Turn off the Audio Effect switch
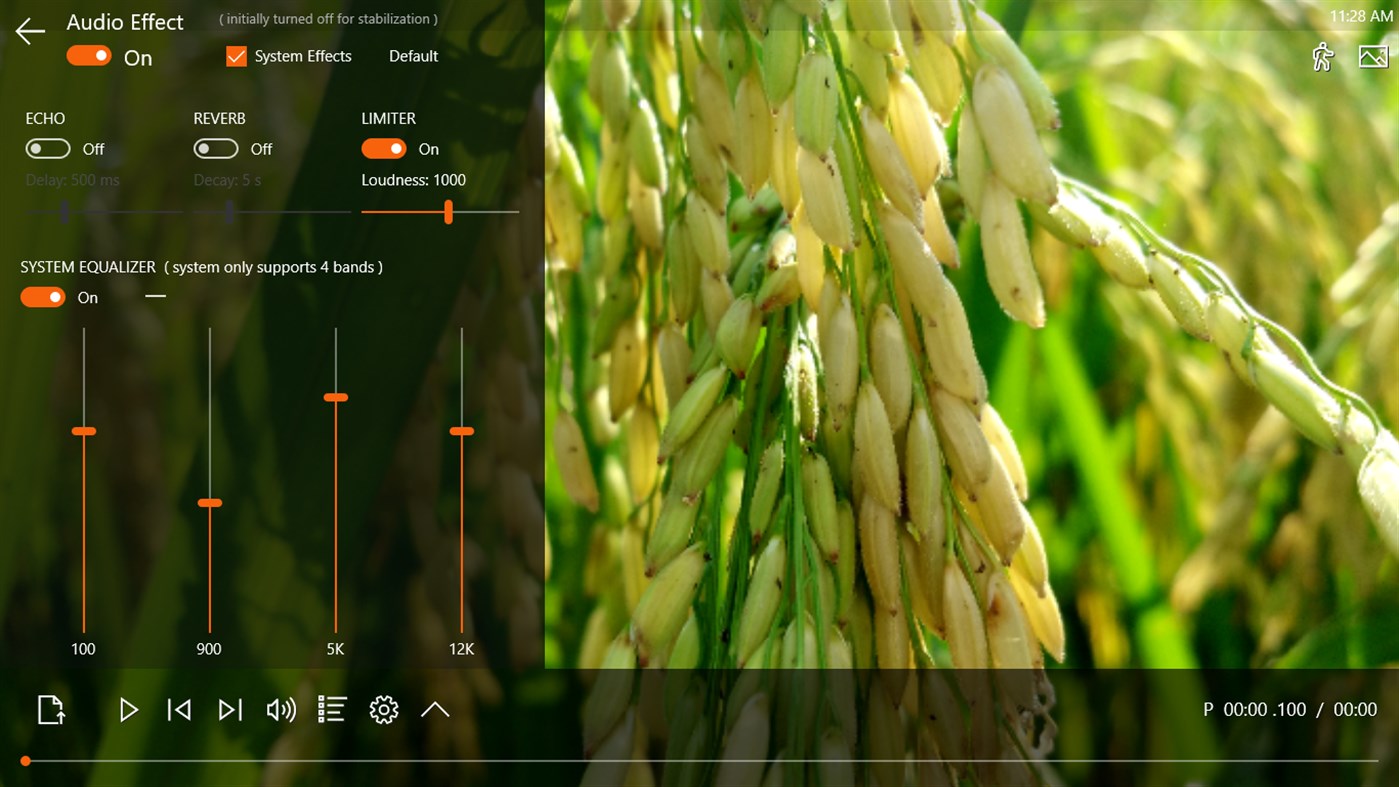The width and height of the screenshot is (1399, 787). pos(89,57)
